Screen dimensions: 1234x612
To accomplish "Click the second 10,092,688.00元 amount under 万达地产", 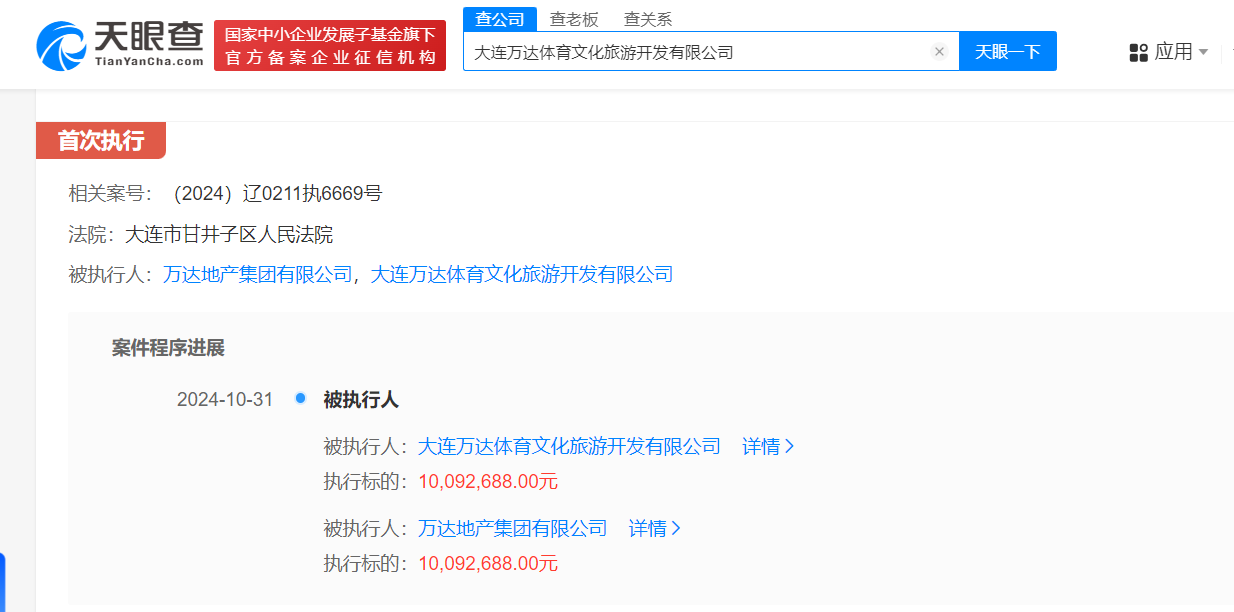I will (488, 563).
